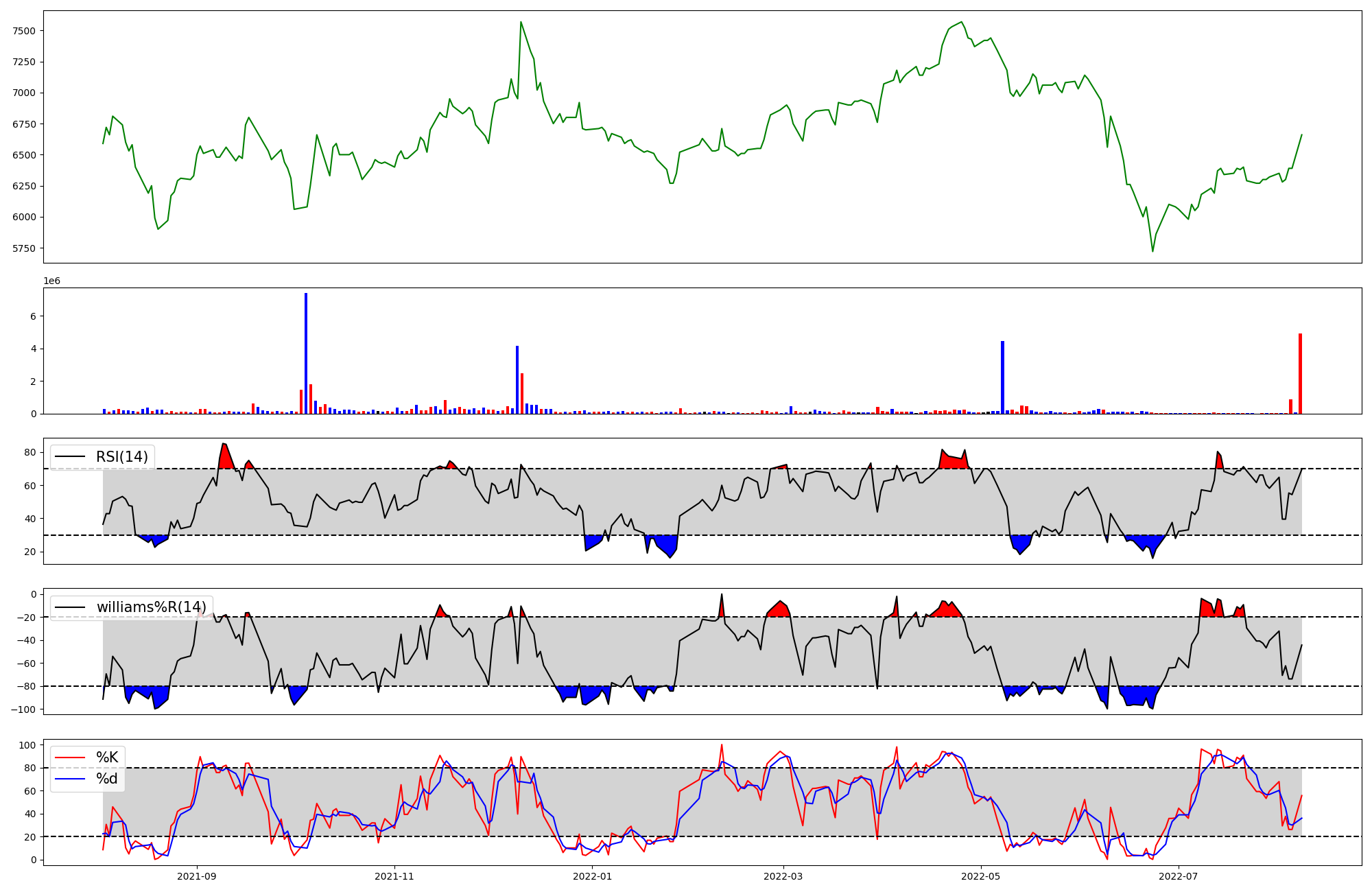This screenshot has width=1372, height=892.
Task: Click the RSI(14) legend label
Action: tap(121, 457)
